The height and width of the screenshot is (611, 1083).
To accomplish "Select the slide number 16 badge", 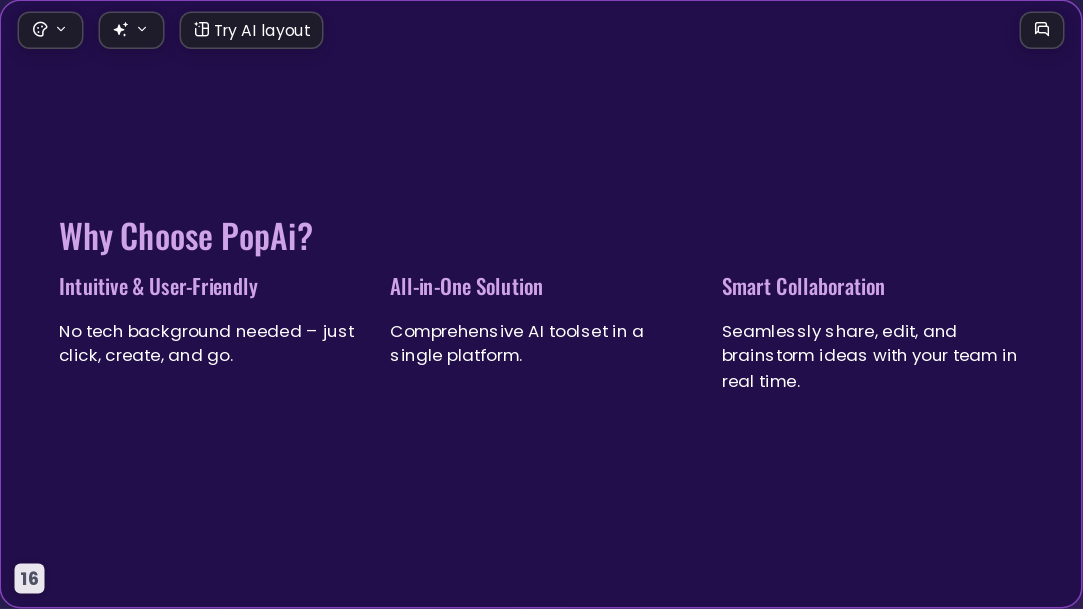I will (30, 579).
